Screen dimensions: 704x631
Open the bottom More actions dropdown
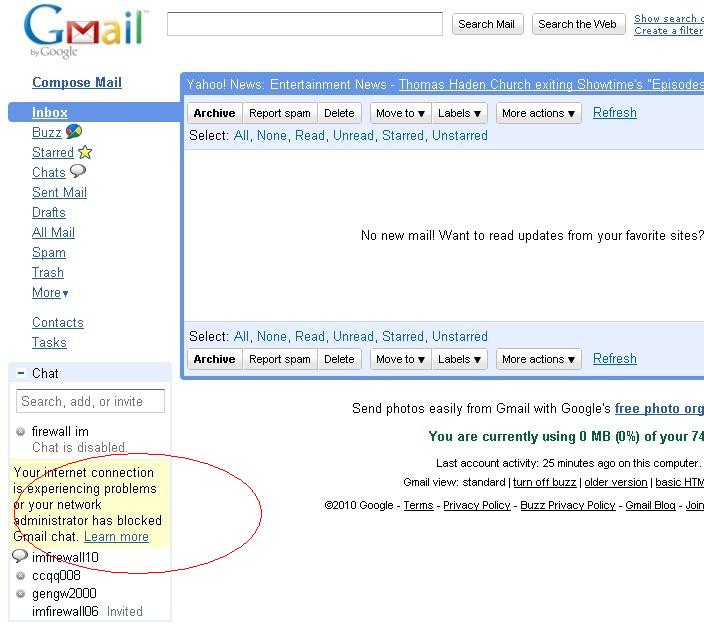point(538,359)
